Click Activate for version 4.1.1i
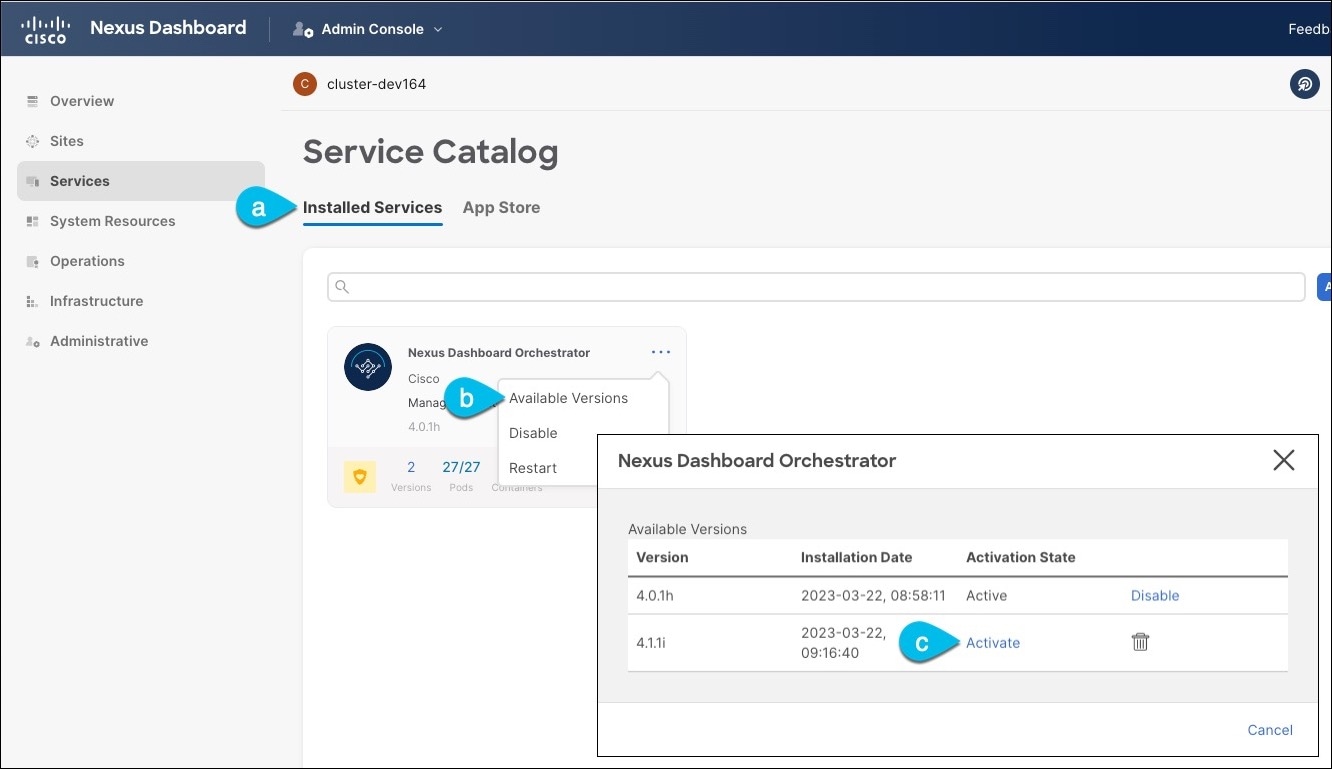The width and height of the screenshot is (1332, 769). click(993, 643)
